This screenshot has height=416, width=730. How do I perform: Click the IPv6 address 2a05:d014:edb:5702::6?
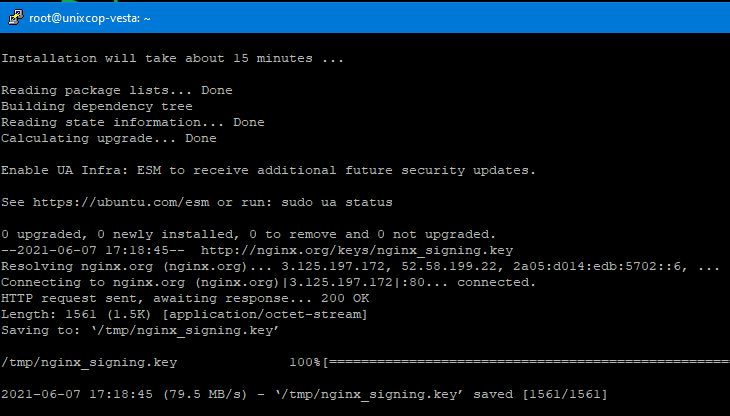pyautogui.click(x=600, y=267)
